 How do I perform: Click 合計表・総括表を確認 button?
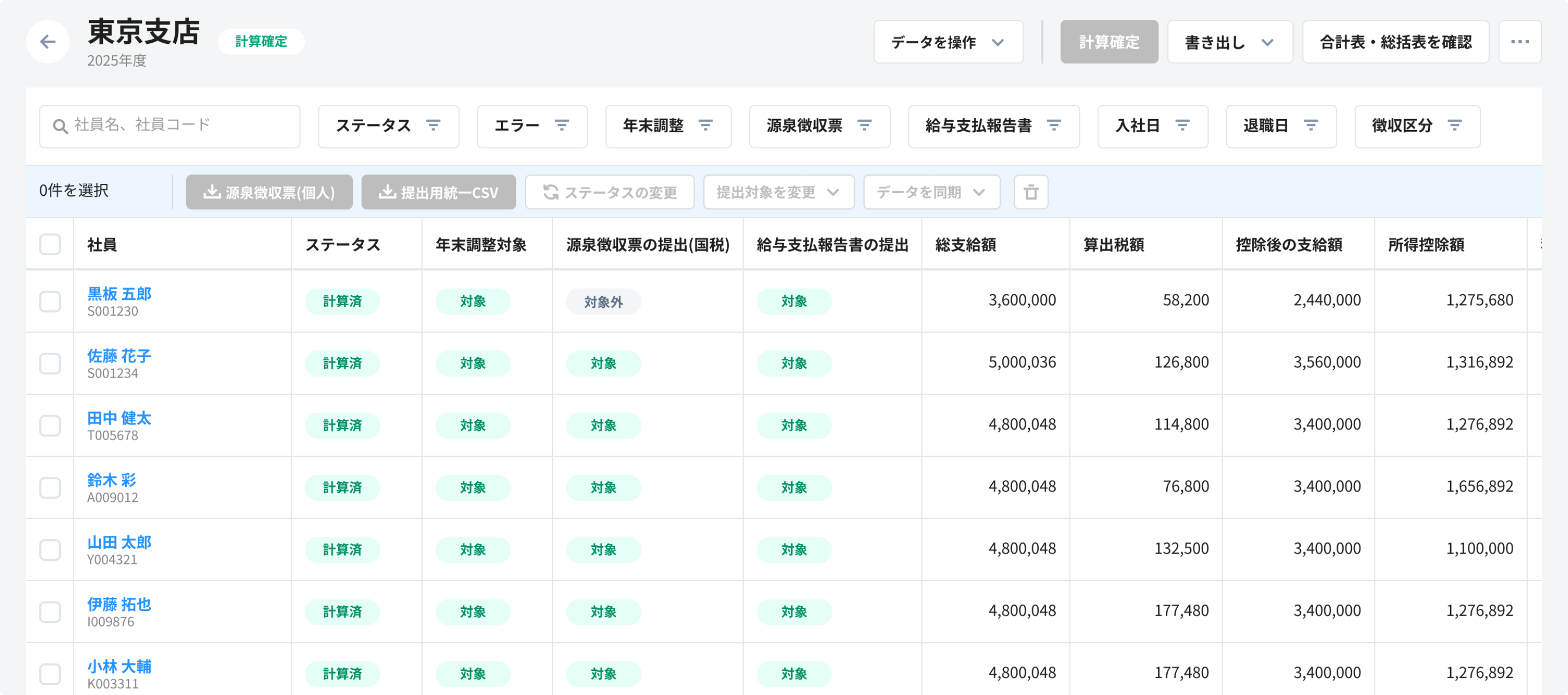pos(1395,41)
